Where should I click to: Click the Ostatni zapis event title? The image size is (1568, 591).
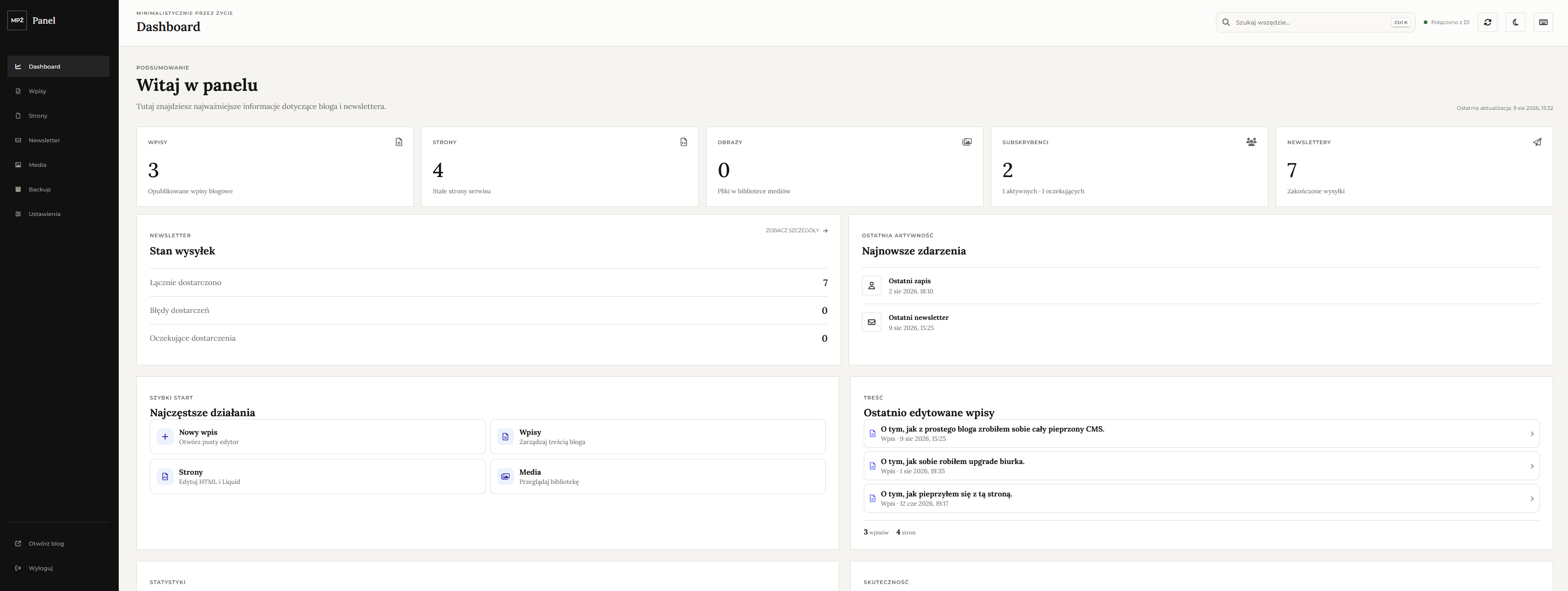909,281
